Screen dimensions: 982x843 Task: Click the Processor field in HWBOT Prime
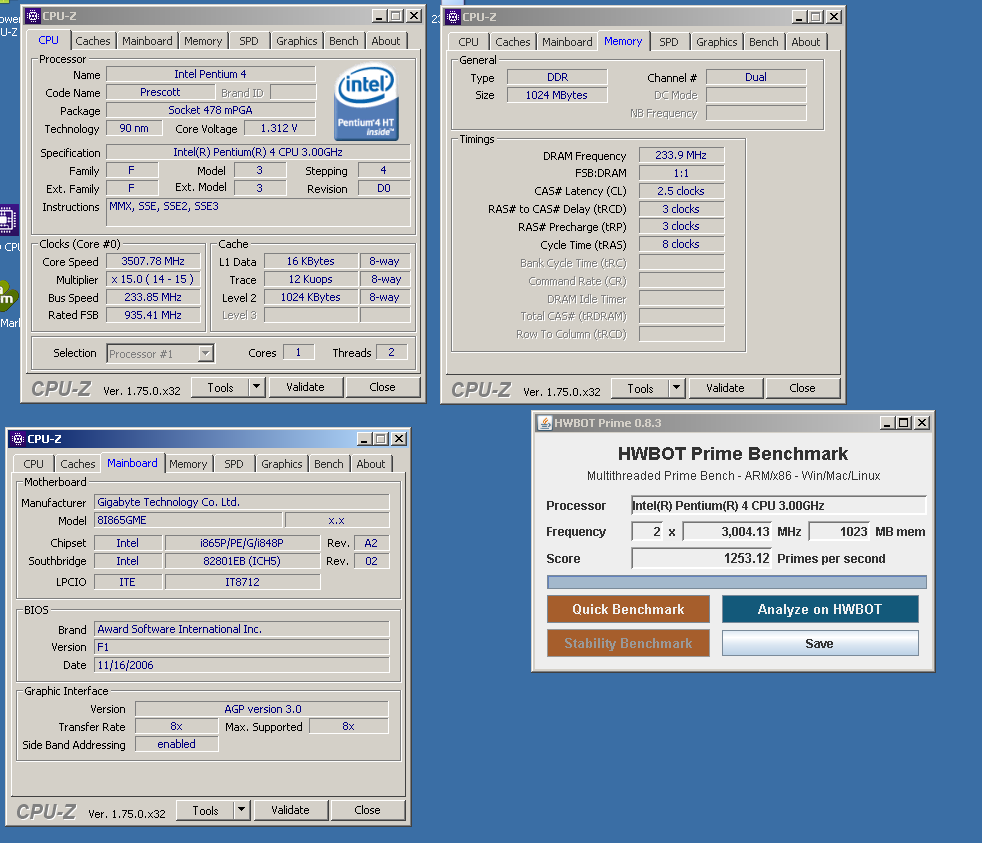(x=779, y=505)
